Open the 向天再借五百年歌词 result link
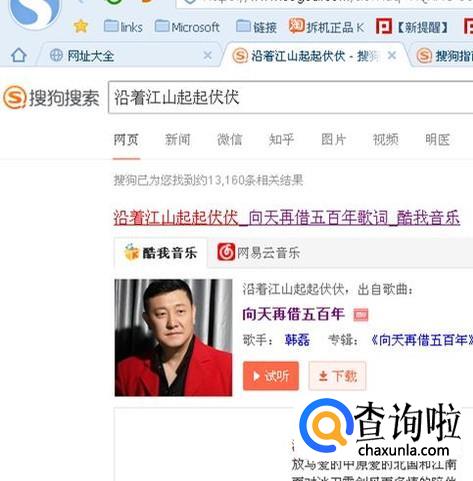The image size is (473, 481). point(287,218)
